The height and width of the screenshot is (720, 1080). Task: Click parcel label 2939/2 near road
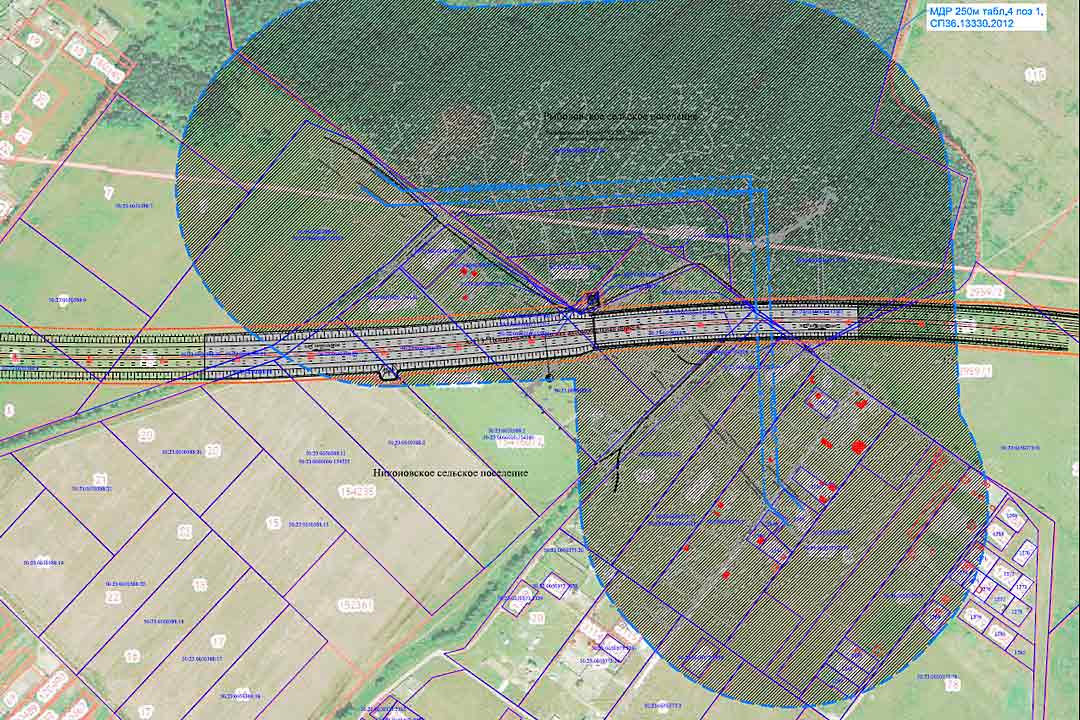click(x=986, y=292)
